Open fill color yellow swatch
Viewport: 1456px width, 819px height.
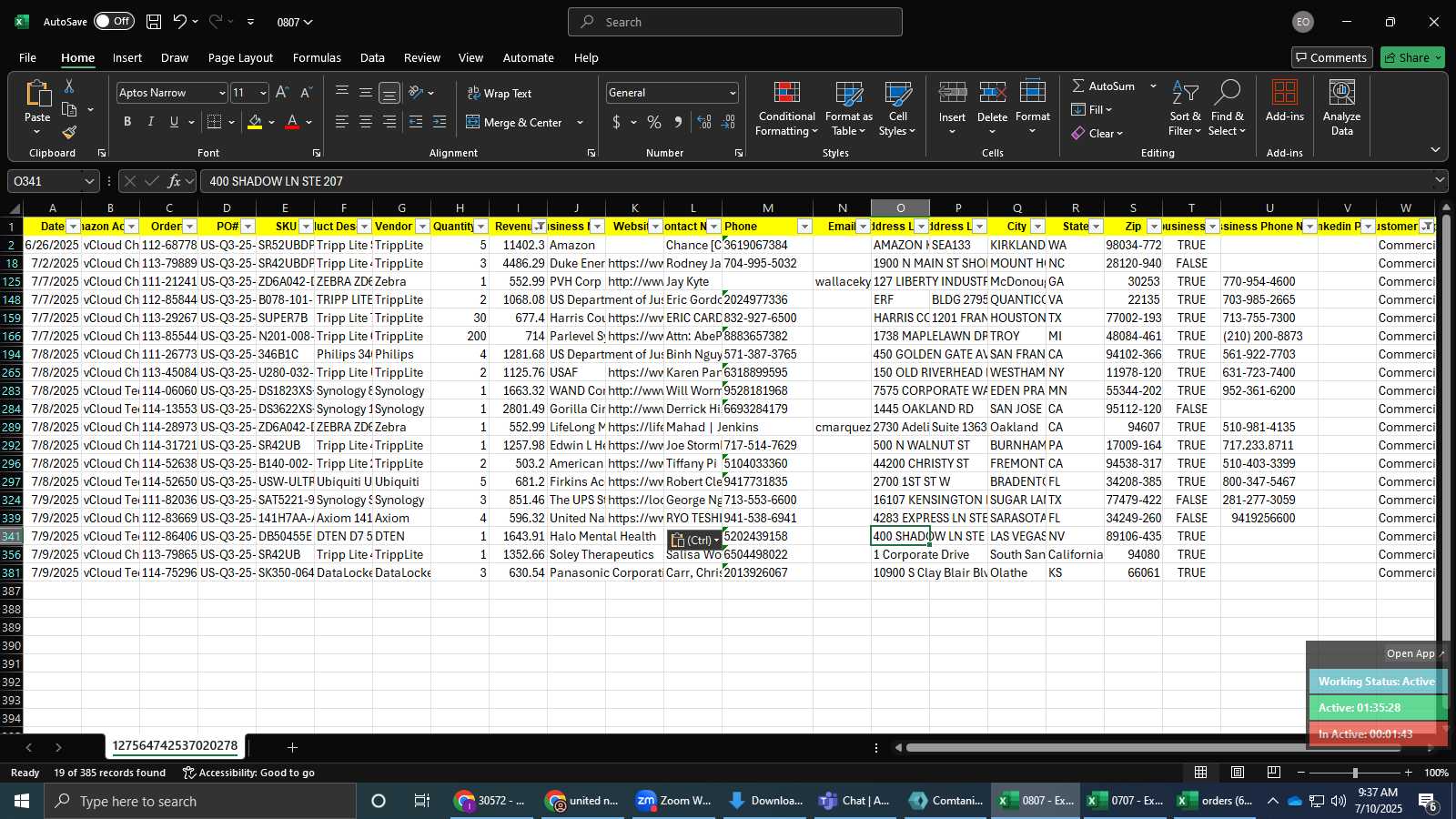pyautogui.click(x=255, y=122)
